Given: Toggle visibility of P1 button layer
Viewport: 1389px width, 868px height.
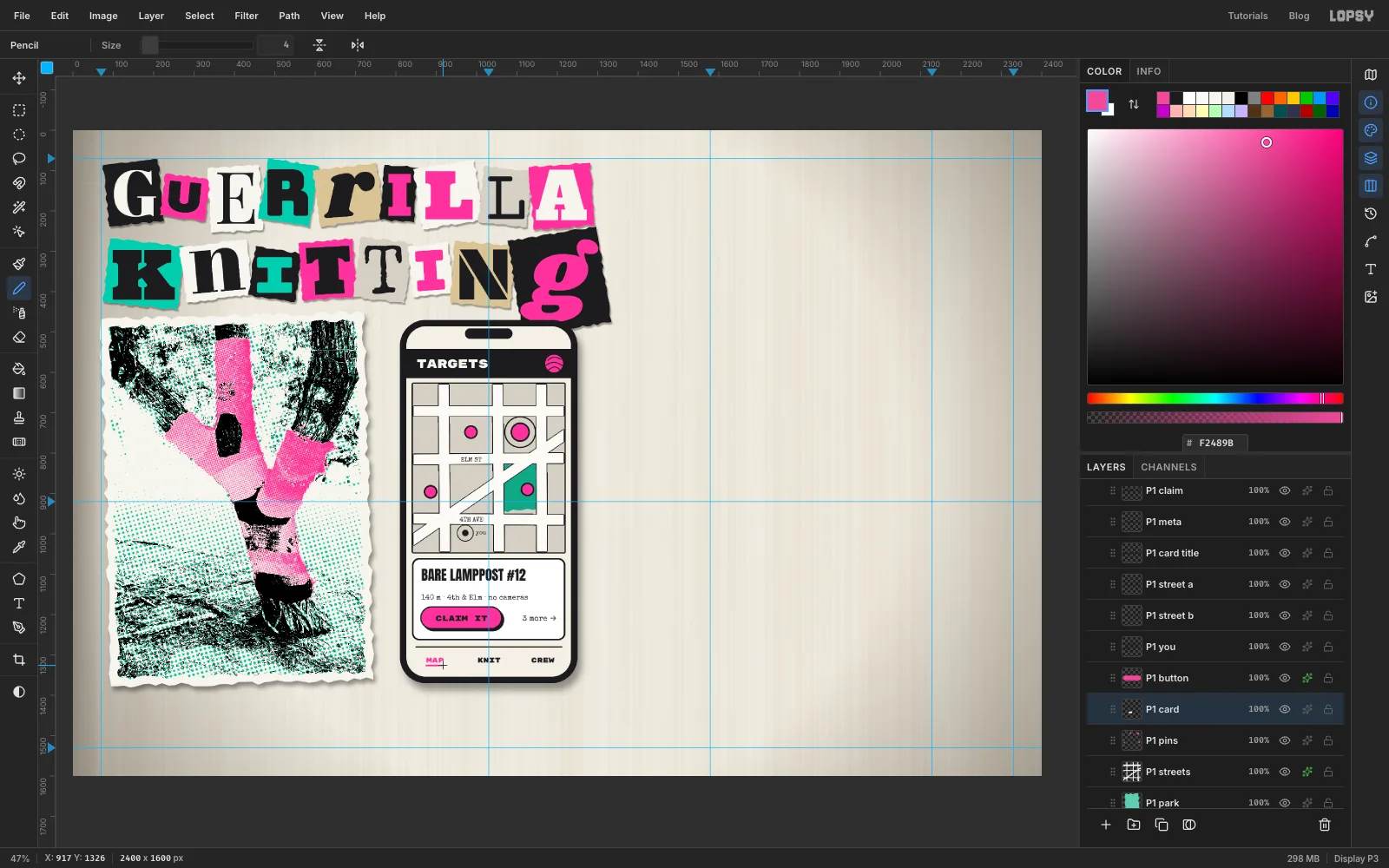Looking at the screenshot, I should (x=1285, y=678).
